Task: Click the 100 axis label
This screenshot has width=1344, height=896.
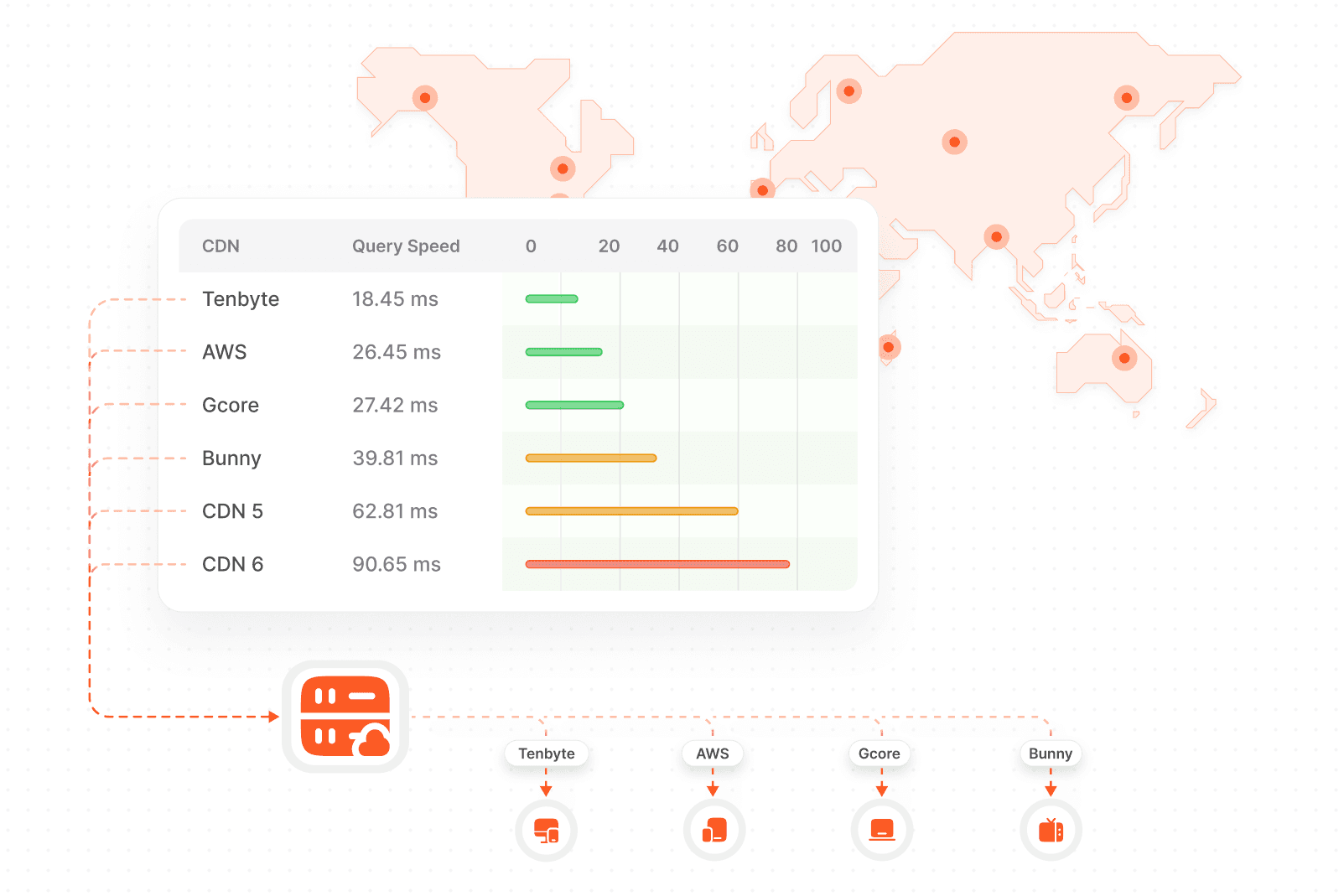Action: pyautogui.click(x=827, y=246)
